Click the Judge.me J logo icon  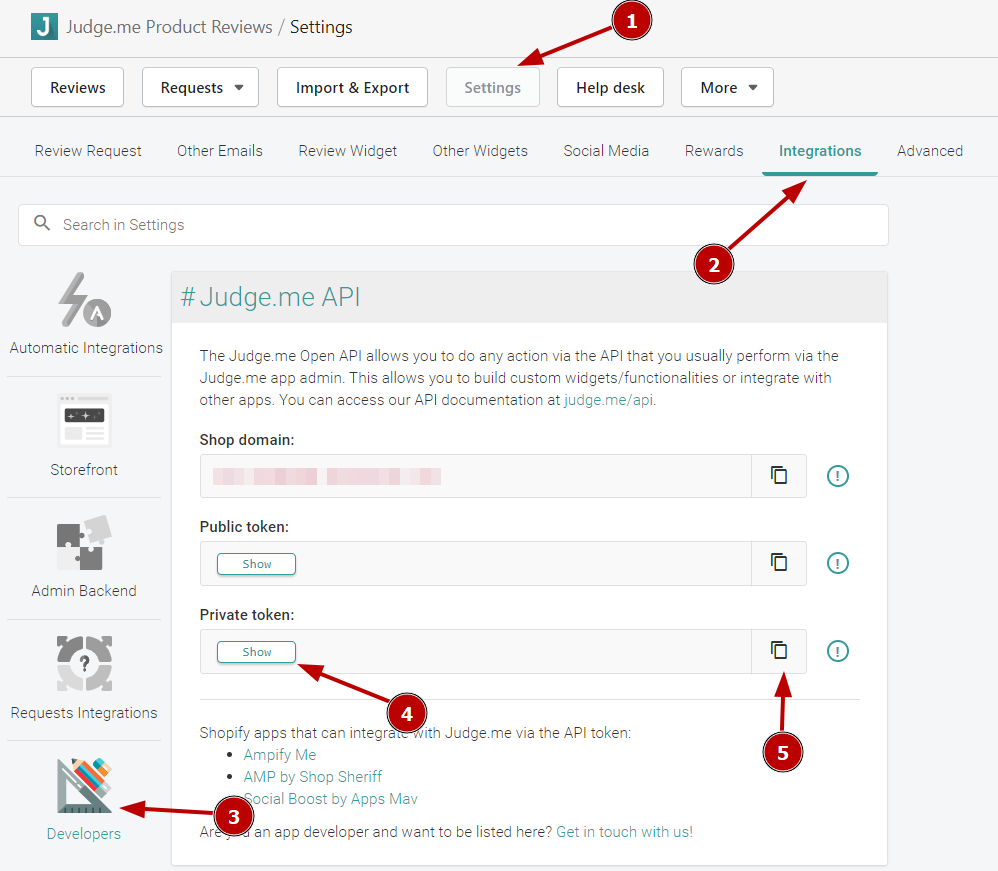point(44,27)
